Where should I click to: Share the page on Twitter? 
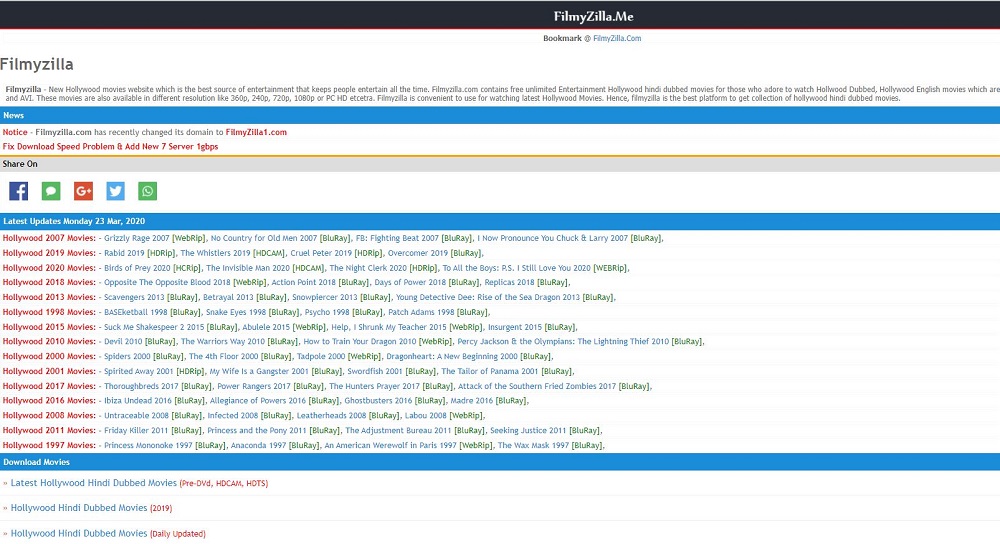pyautogui.click(x=115, y=191)
